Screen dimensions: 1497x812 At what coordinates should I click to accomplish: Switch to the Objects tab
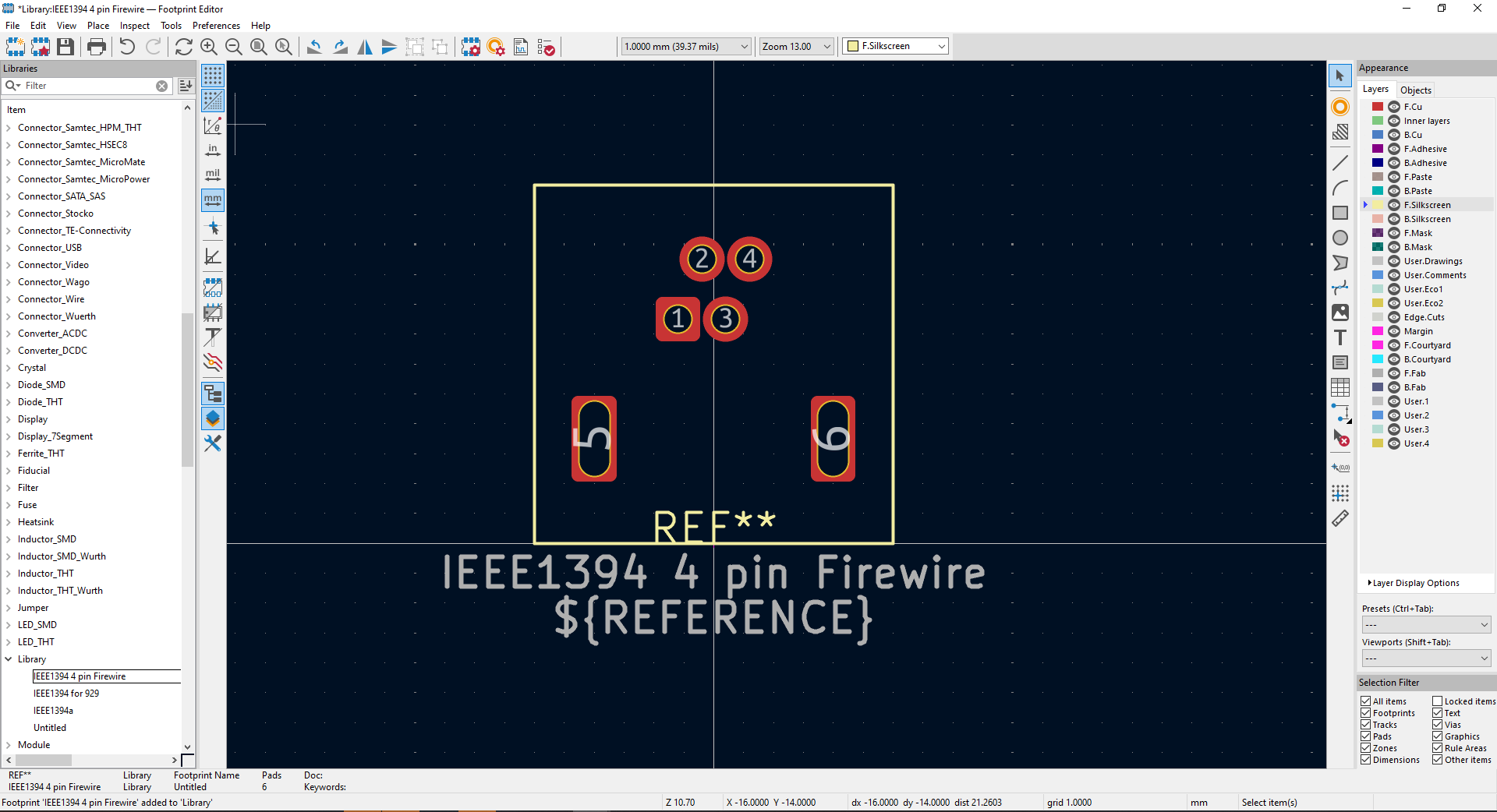click(x=1415, y=90)
